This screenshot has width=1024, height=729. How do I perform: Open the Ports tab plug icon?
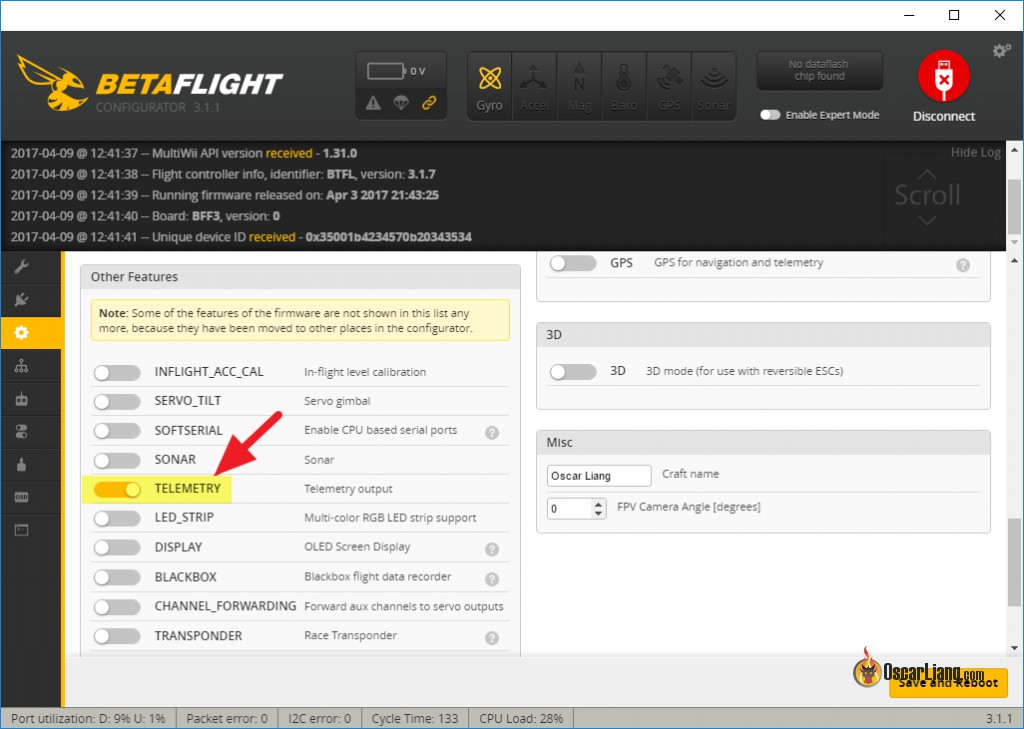[22, 300]
